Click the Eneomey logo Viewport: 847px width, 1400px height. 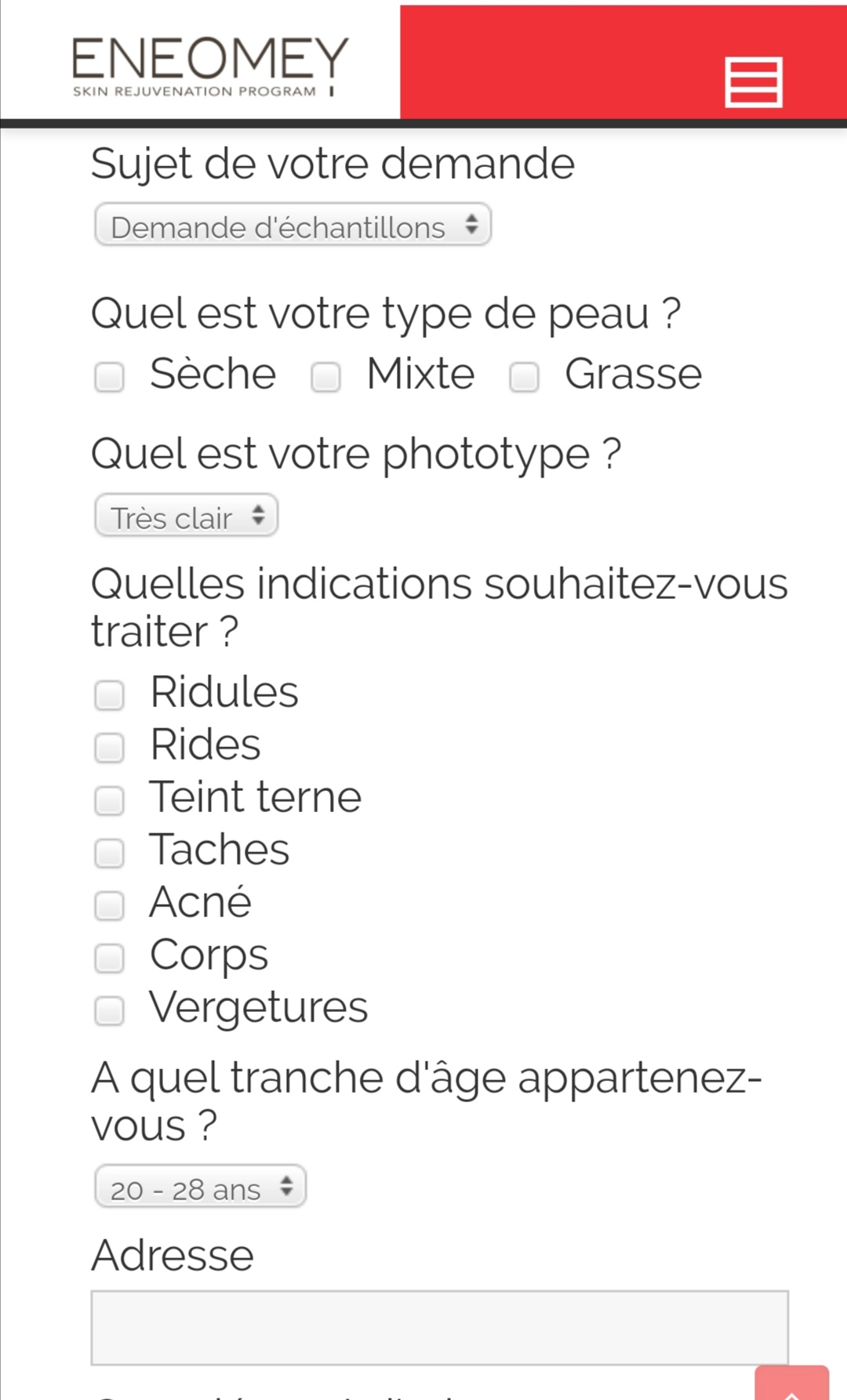[x=210, y=67]
